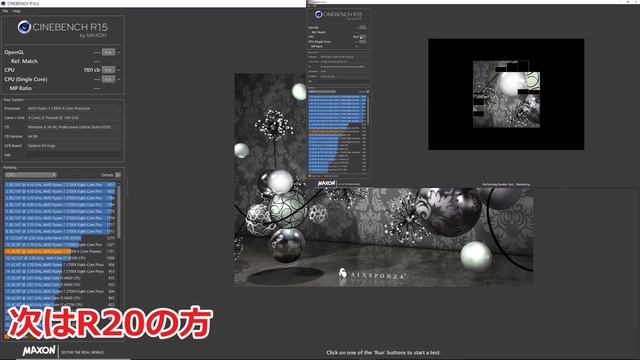Toggle the checkbox next to the CPU Run button
640x360 pixels.
tap(119, 70)
